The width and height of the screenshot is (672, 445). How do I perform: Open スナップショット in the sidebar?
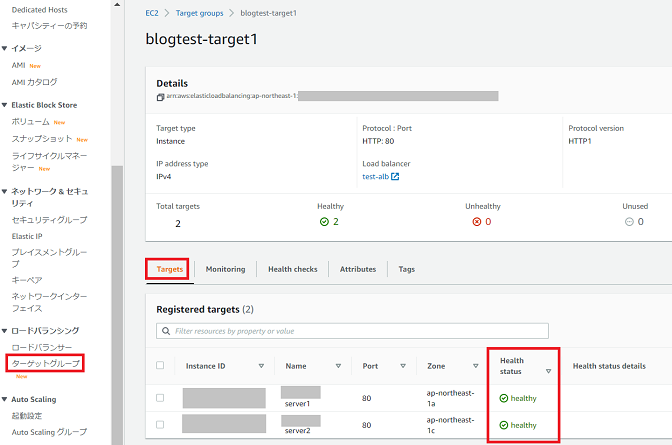point(42,138)
